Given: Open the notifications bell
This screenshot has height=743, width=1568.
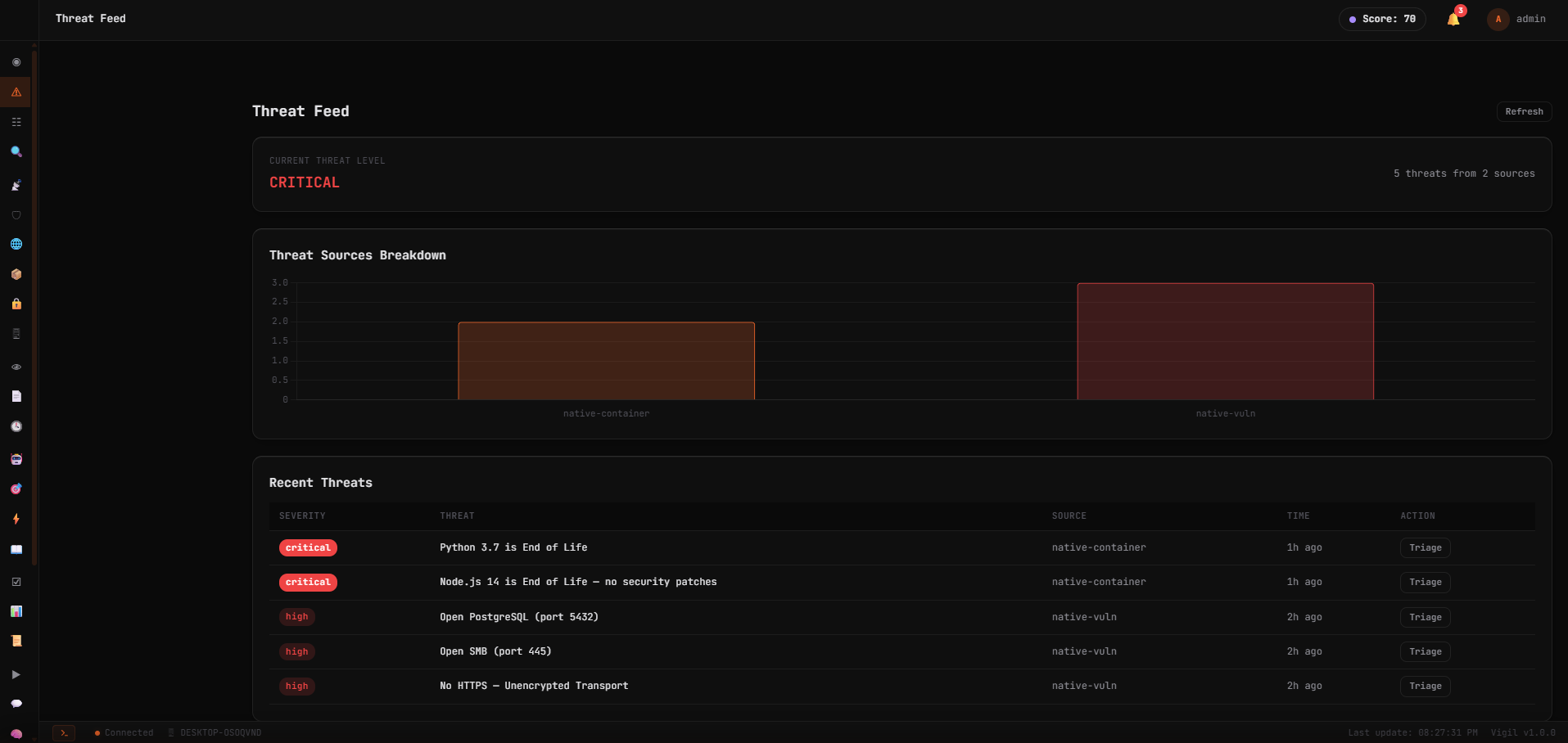Looking at the screenshot, I should pos(1453,19).
